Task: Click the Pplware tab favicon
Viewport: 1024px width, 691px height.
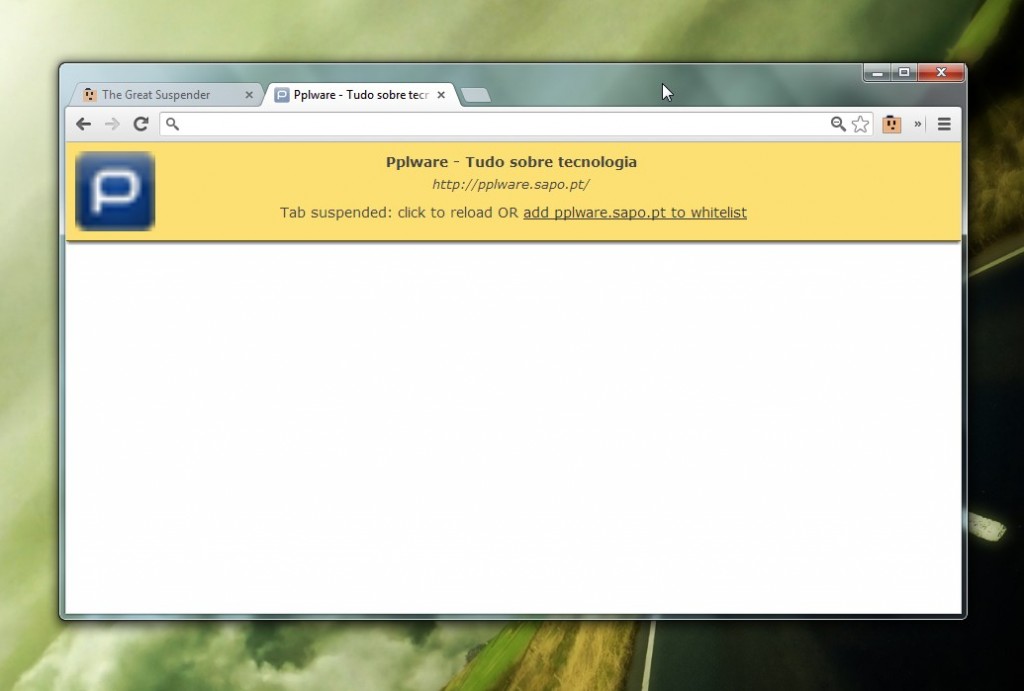Action: [x=281, y=95]
